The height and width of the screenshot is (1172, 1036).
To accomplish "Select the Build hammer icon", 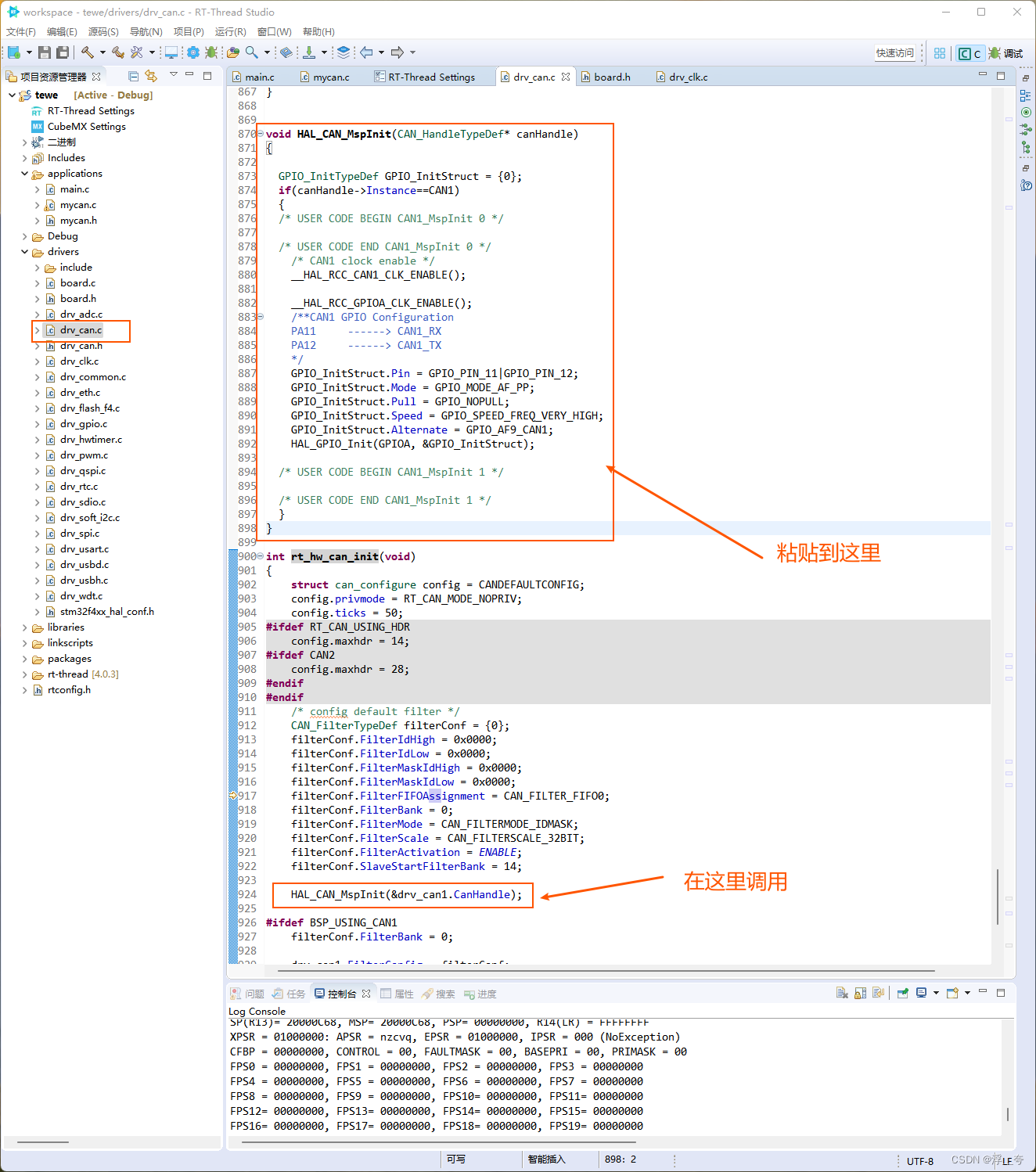I will click(88, 52).
